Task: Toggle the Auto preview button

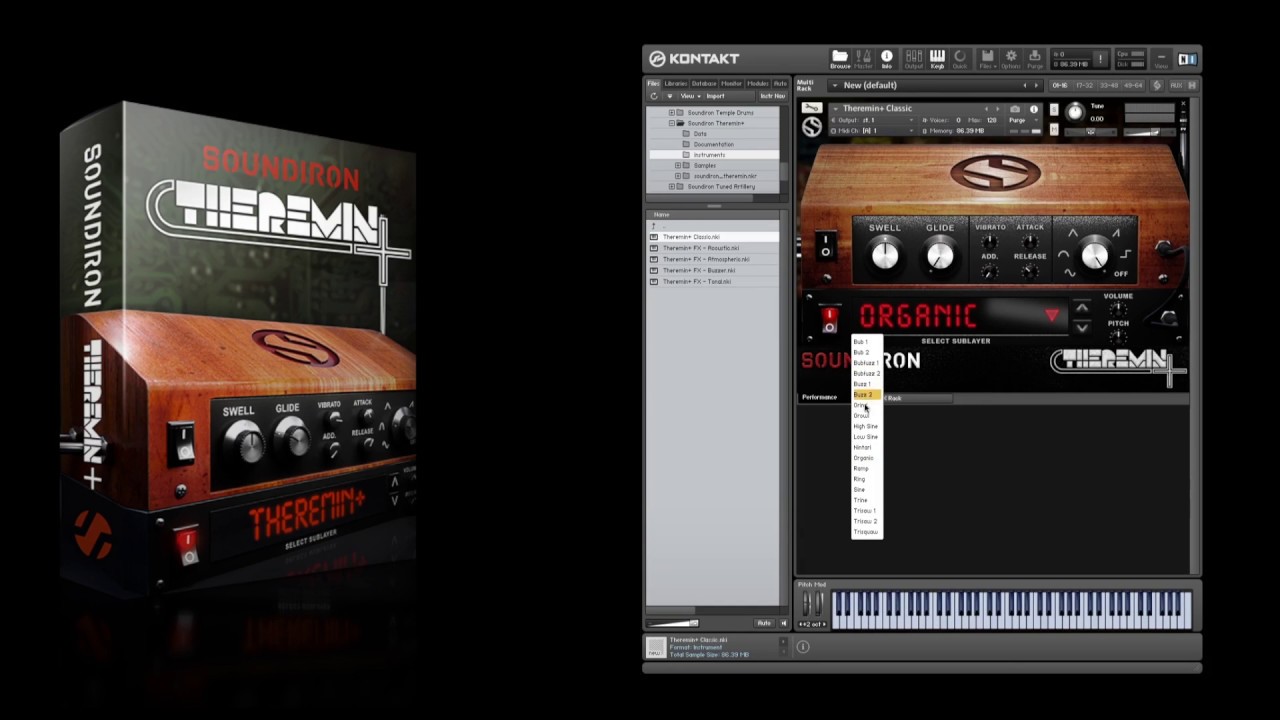Action: (x=764, y=623)
